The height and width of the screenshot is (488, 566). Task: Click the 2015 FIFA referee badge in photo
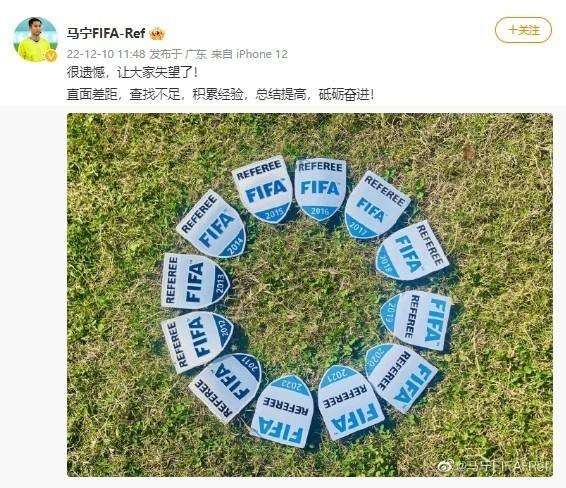(x=262, y=189)
